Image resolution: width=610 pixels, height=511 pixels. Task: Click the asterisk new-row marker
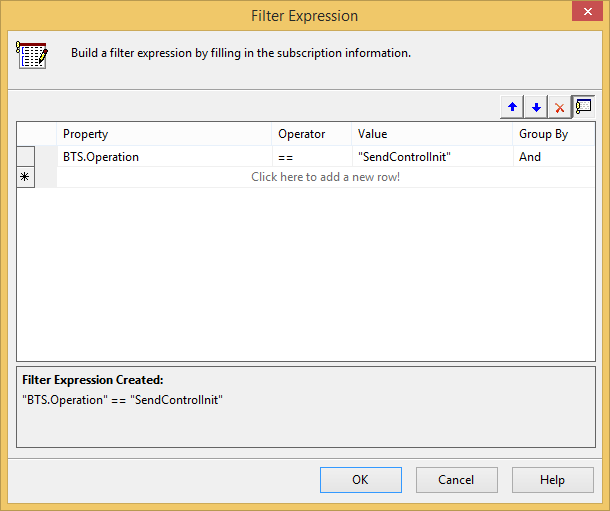tap(25, 177)
